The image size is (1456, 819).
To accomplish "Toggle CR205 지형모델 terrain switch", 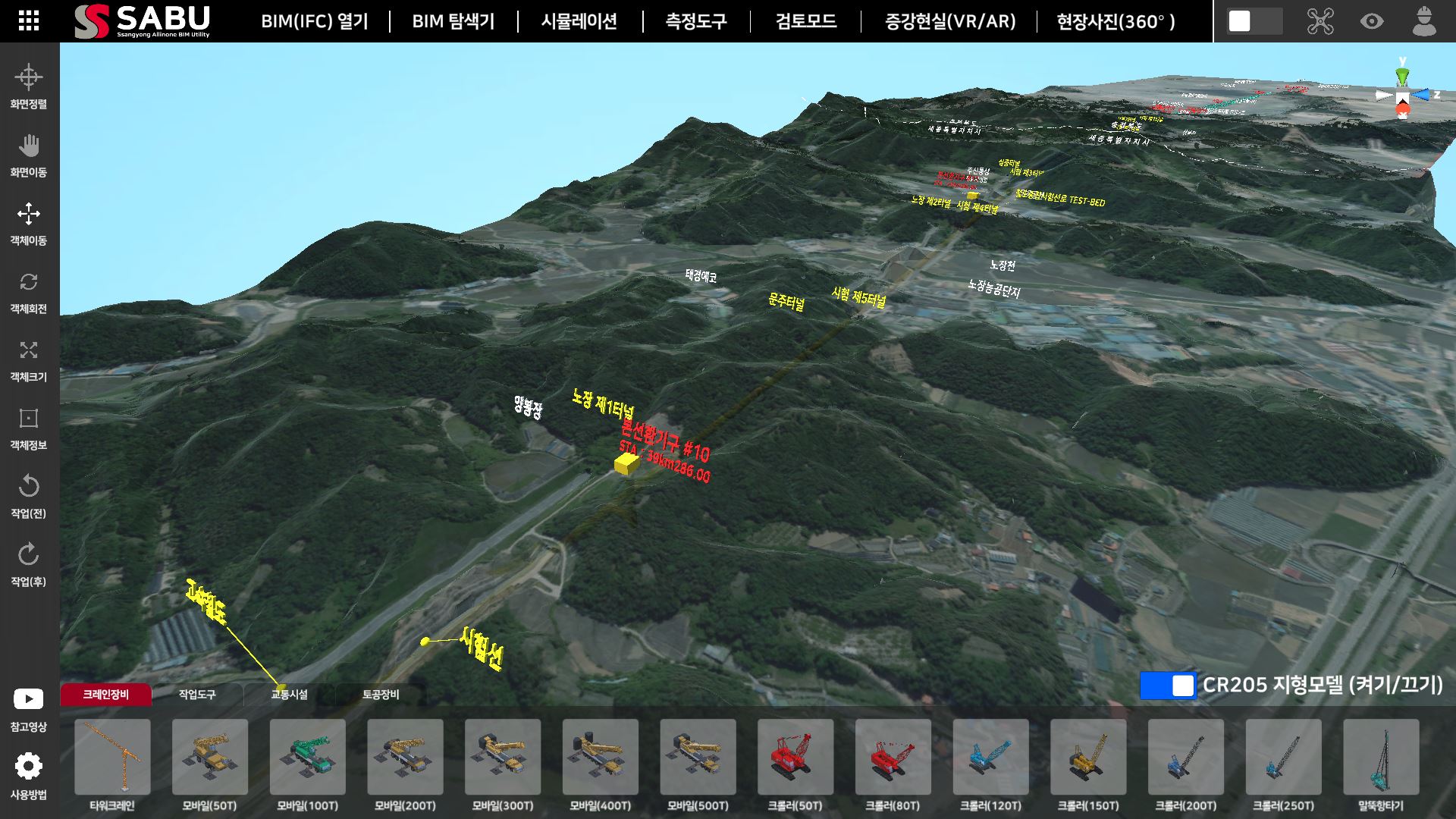I will click(1168, 686).
